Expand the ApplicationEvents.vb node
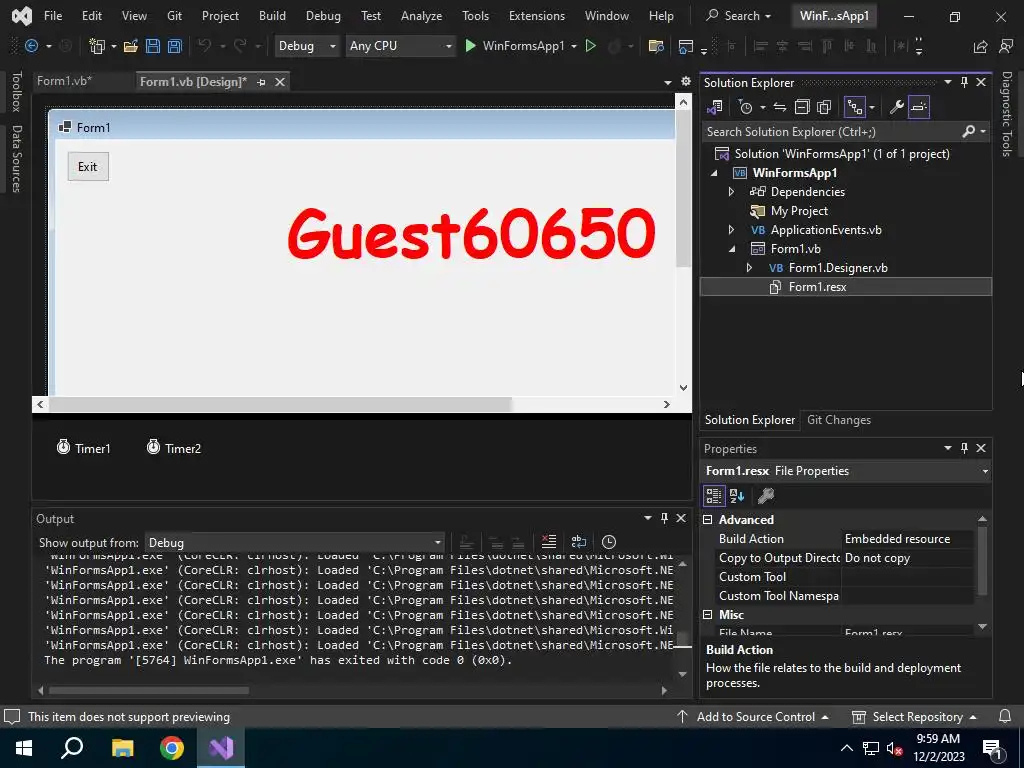The height and width of the screenshot is (768, 1024). (x=731, y=230)
